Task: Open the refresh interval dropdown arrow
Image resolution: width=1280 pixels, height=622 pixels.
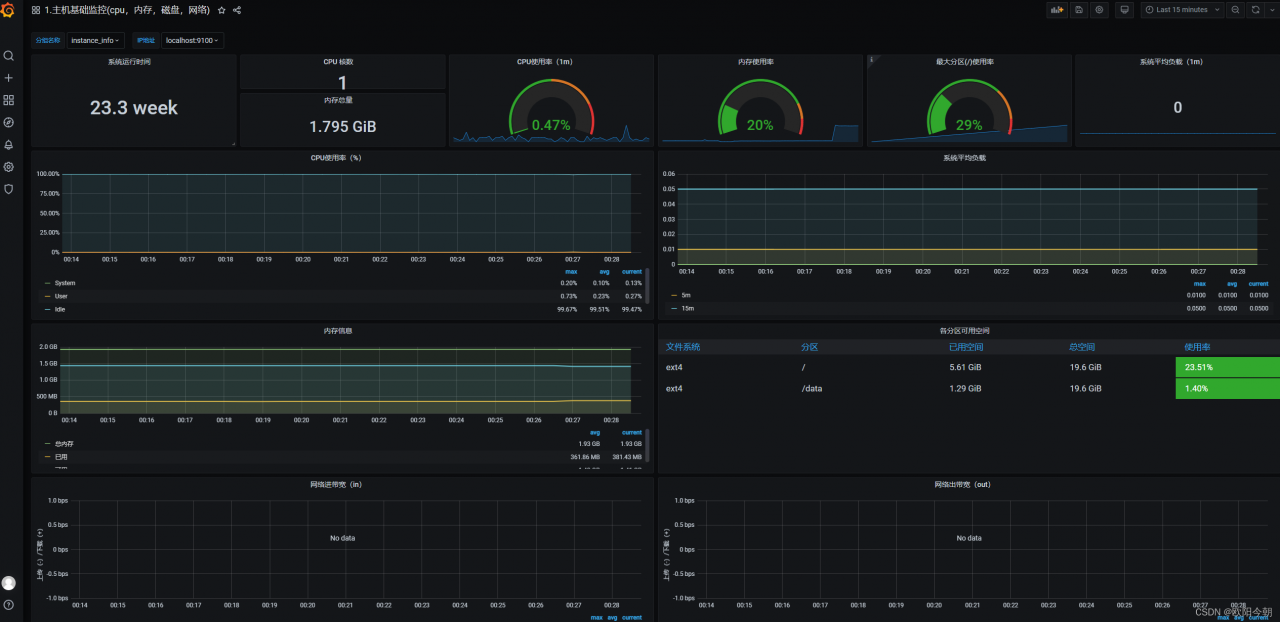Action: pos(1270,10)
